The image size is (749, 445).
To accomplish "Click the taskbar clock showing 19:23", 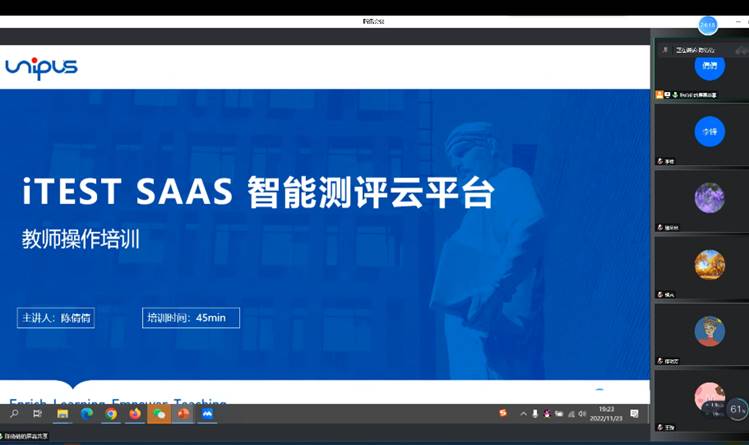I will click(608, 413).
